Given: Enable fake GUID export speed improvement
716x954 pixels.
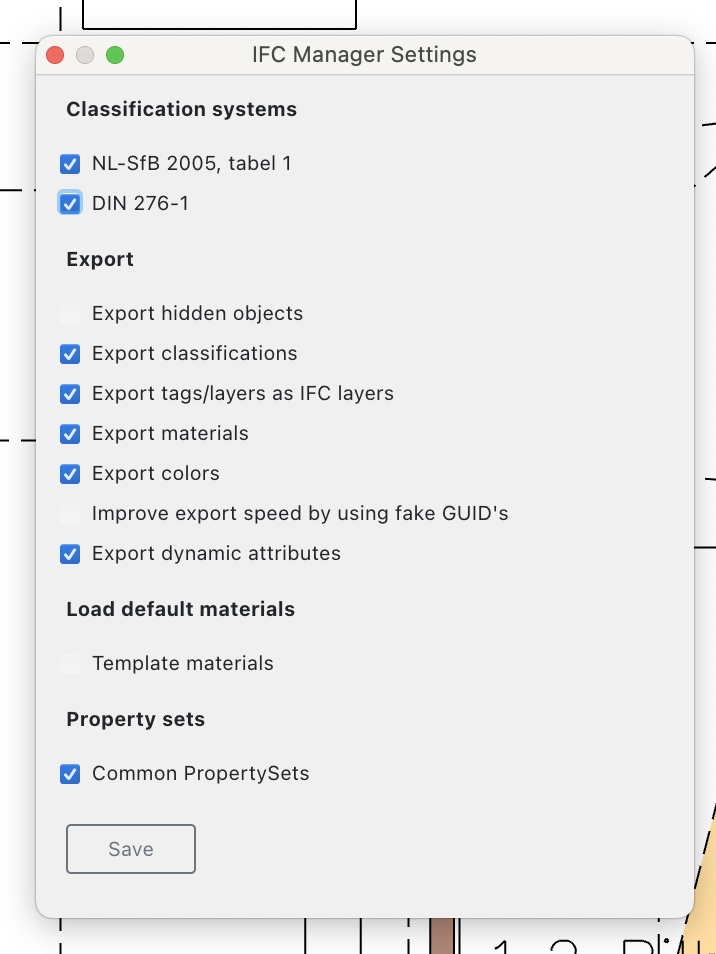Looking at the screenshot, I should 70,513.
